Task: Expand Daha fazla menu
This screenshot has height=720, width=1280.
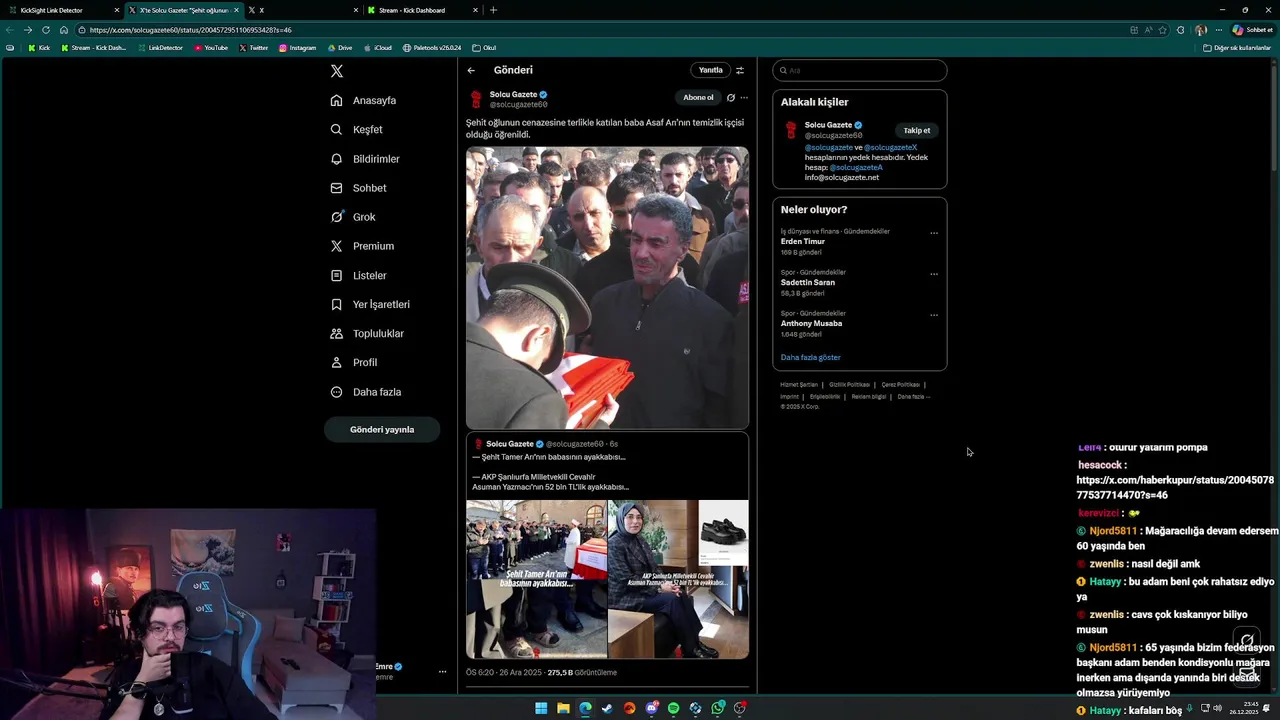Action: coord(366,392)
